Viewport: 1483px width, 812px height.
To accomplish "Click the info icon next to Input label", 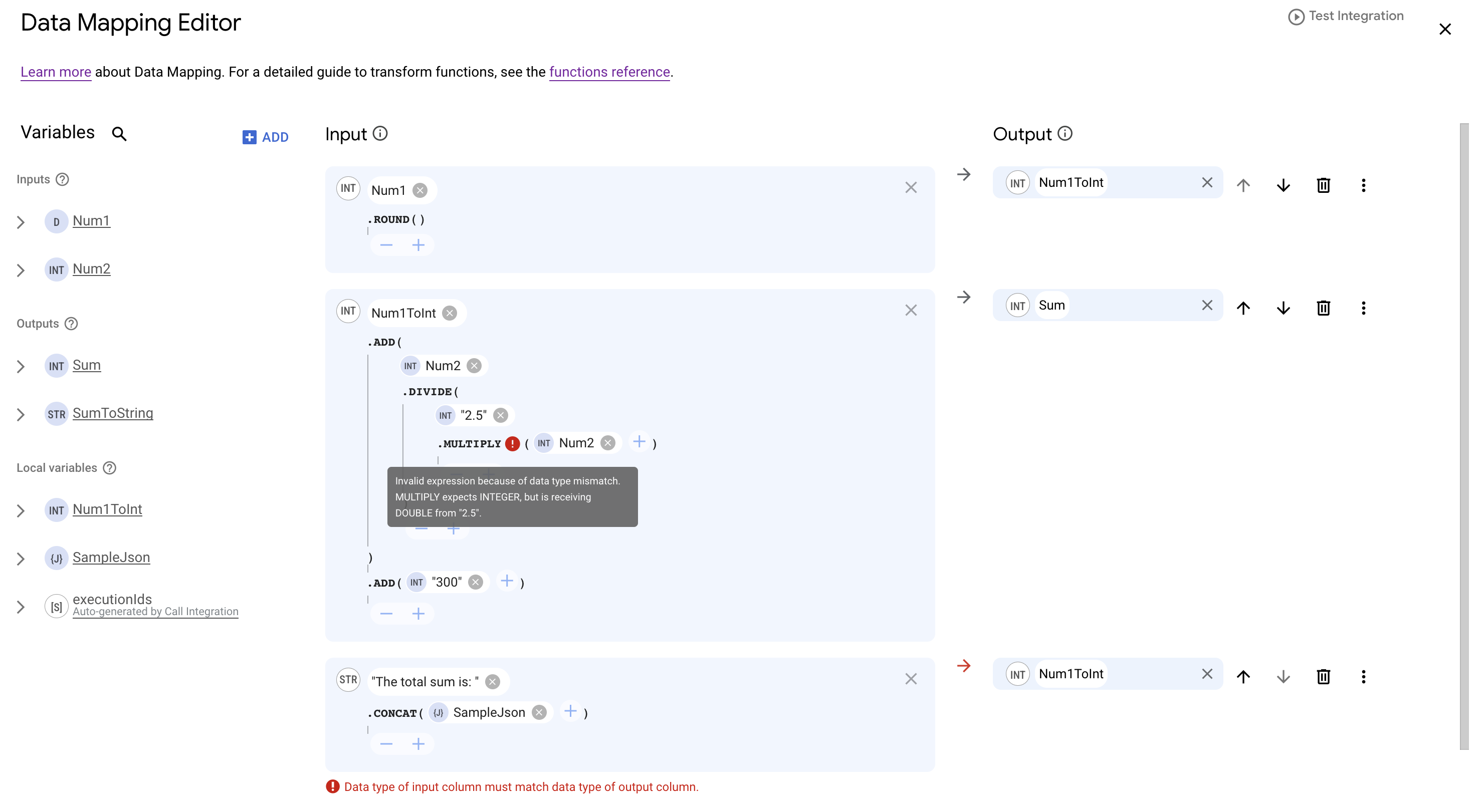I will point(380,133).
